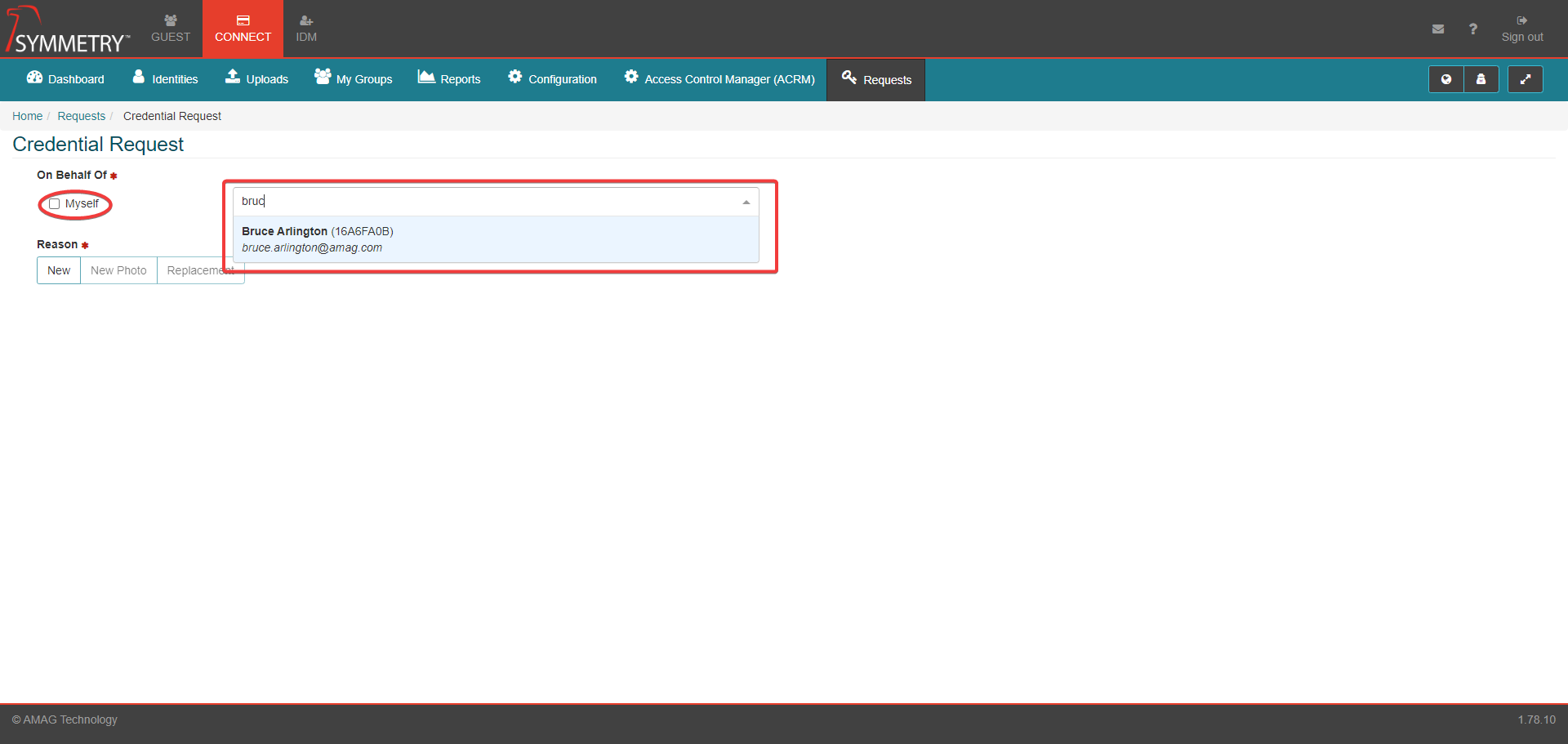This screenshot has width=1568, height=744.
Task: Choose the Replacement reason button
Action: pos(201,270)
